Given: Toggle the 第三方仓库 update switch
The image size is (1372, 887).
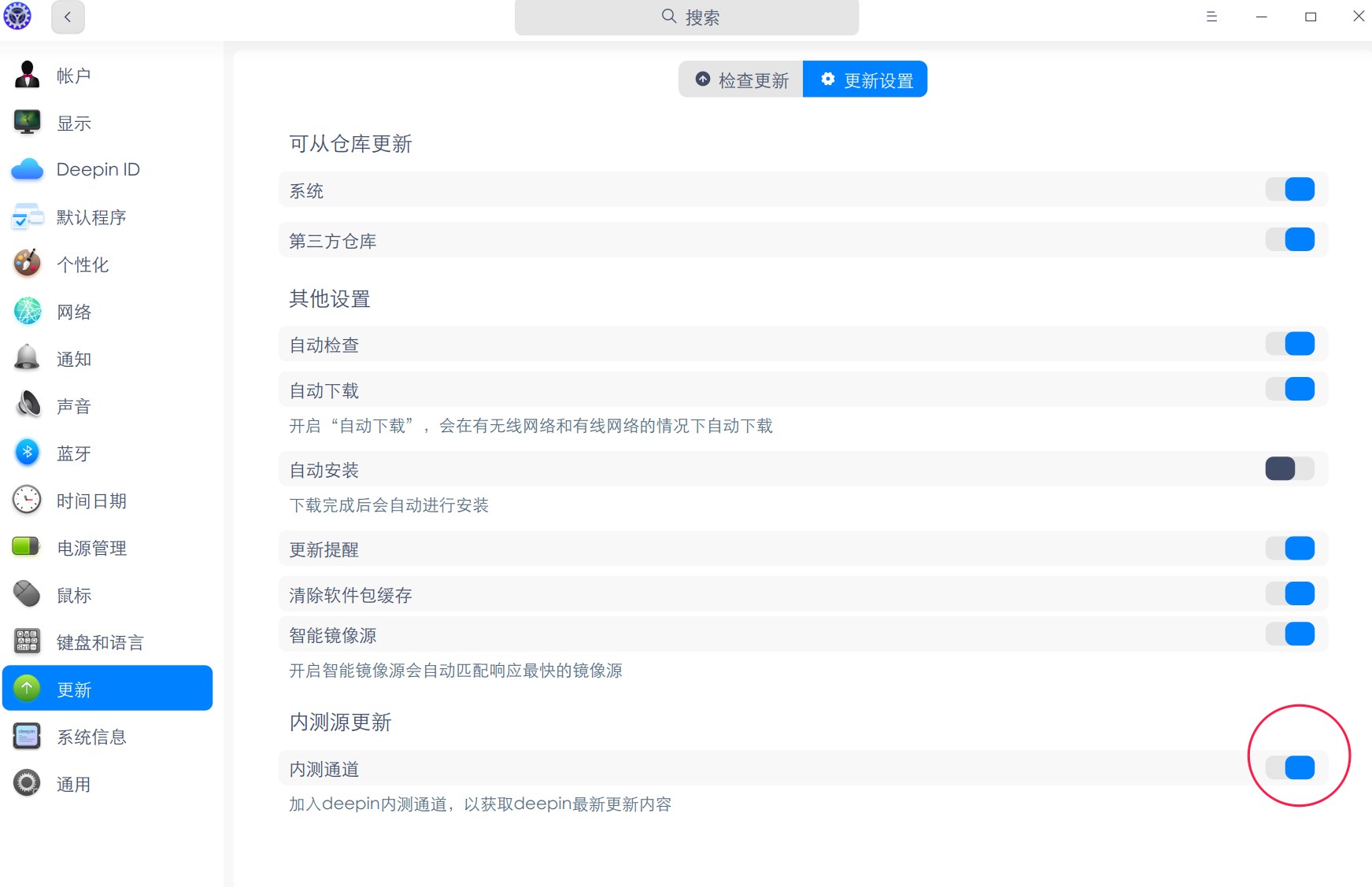Looking at the screenshot, I should tap(1290, 239).
